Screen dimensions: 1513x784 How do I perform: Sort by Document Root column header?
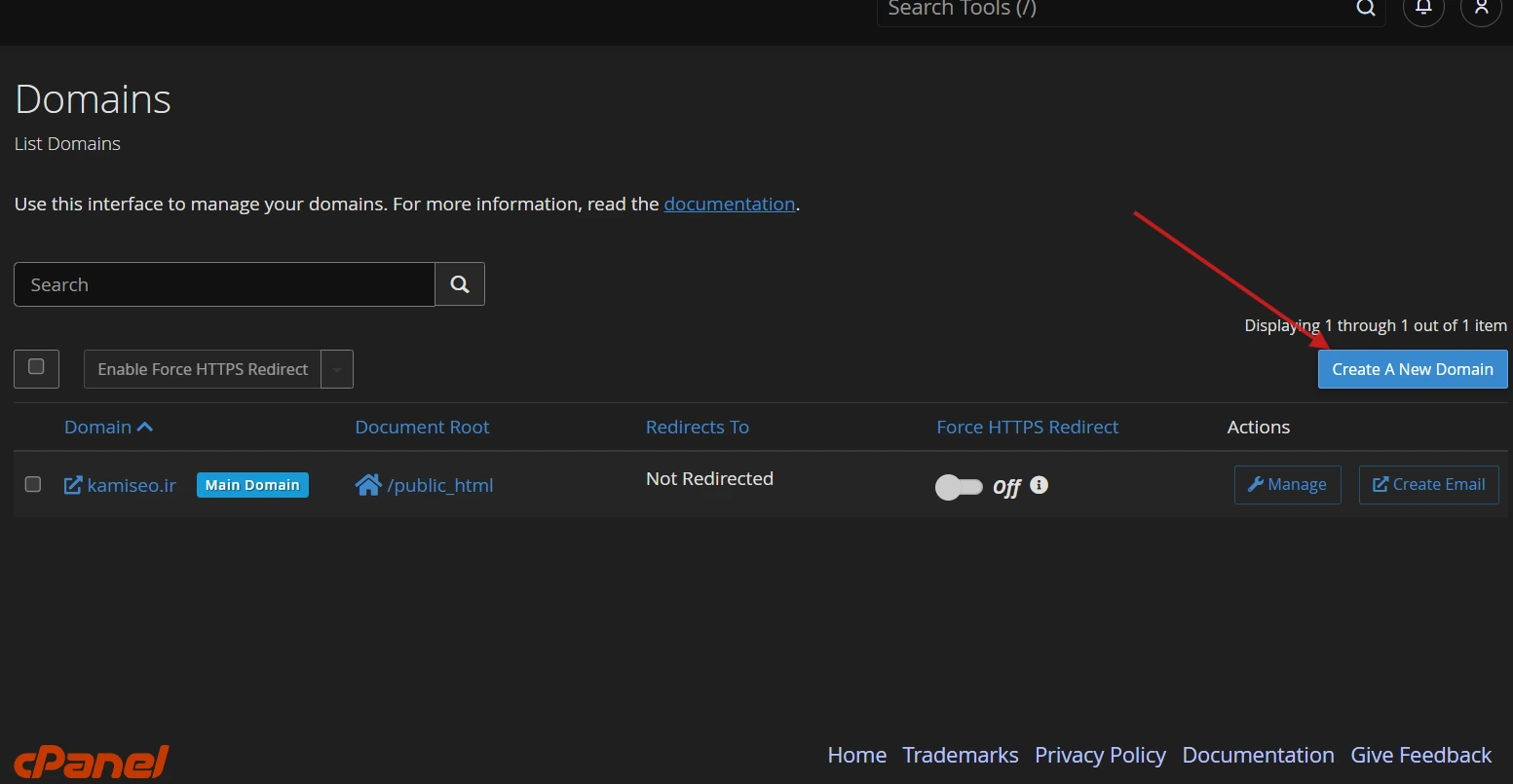[422, 427]
